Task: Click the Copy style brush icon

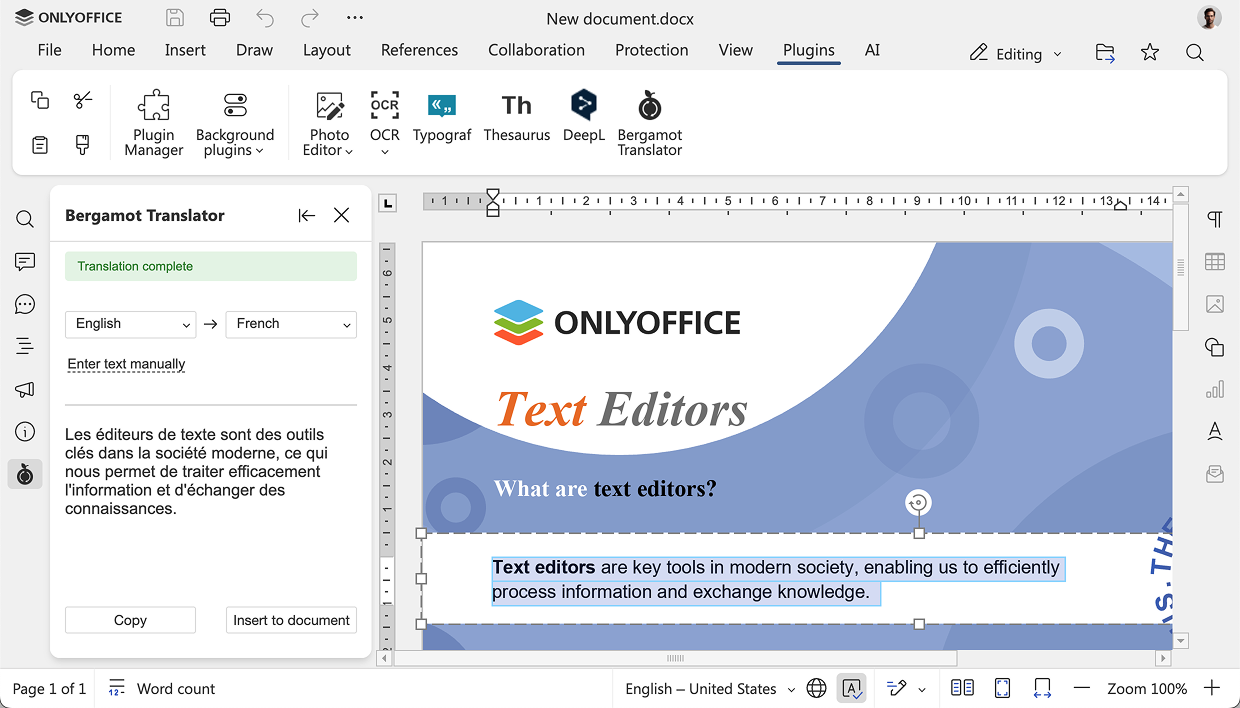Action: coord(83,145)
